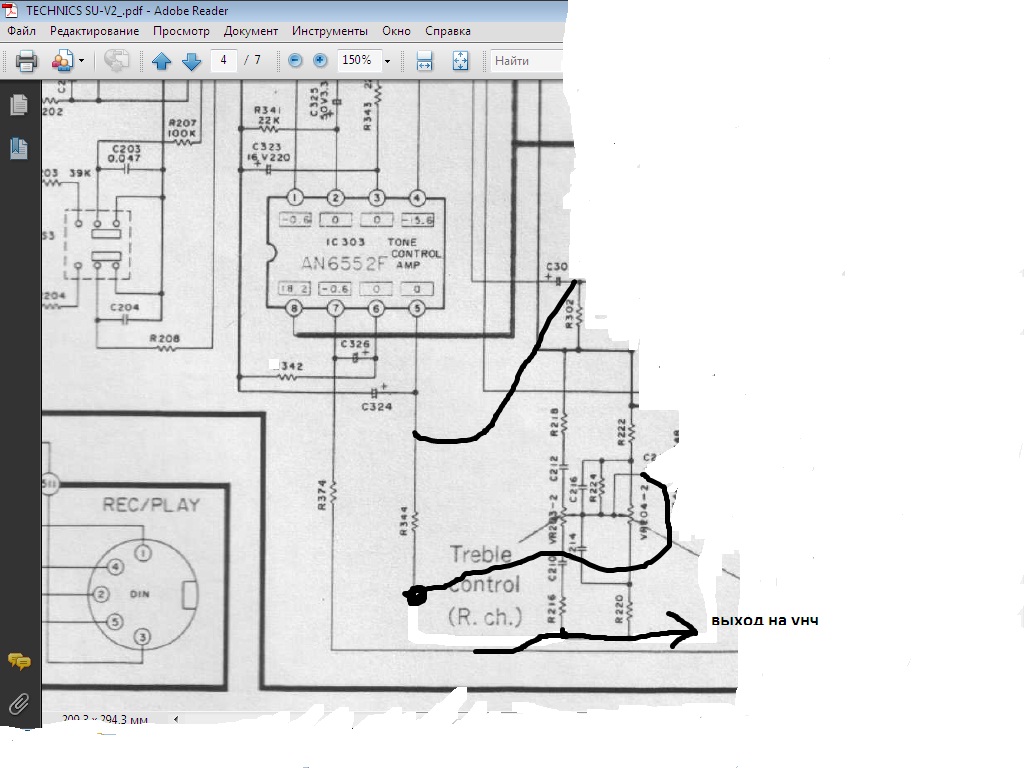The height and width of the screenshot is (768, 1024).
Task: Click the C324 capacitor label
Action: point(377,406)
